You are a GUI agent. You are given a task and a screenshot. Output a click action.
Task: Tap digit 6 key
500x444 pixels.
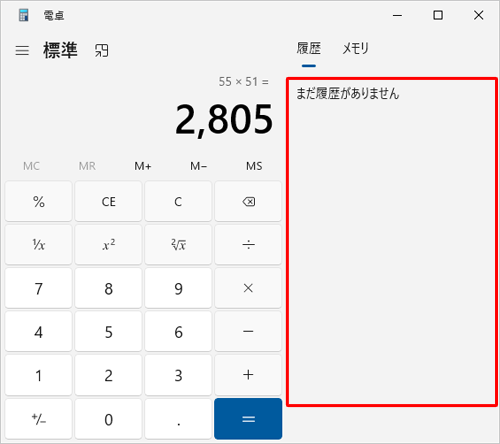[x=178, y=331]
